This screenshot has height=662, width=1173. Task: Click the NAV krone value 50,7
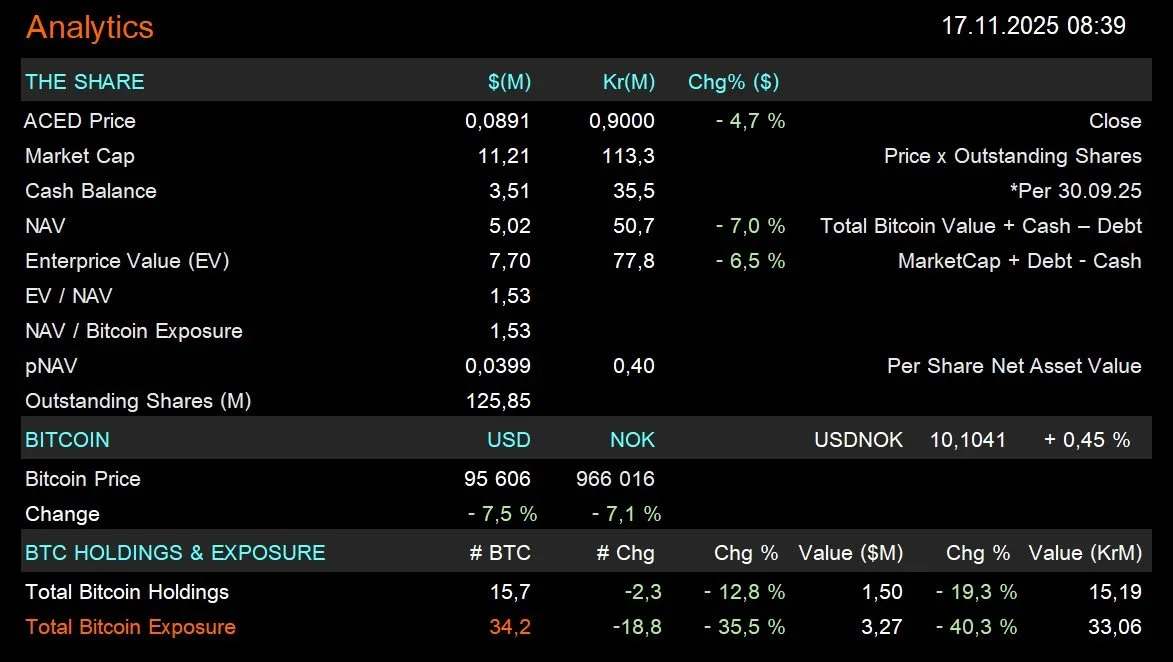(634, 226)
